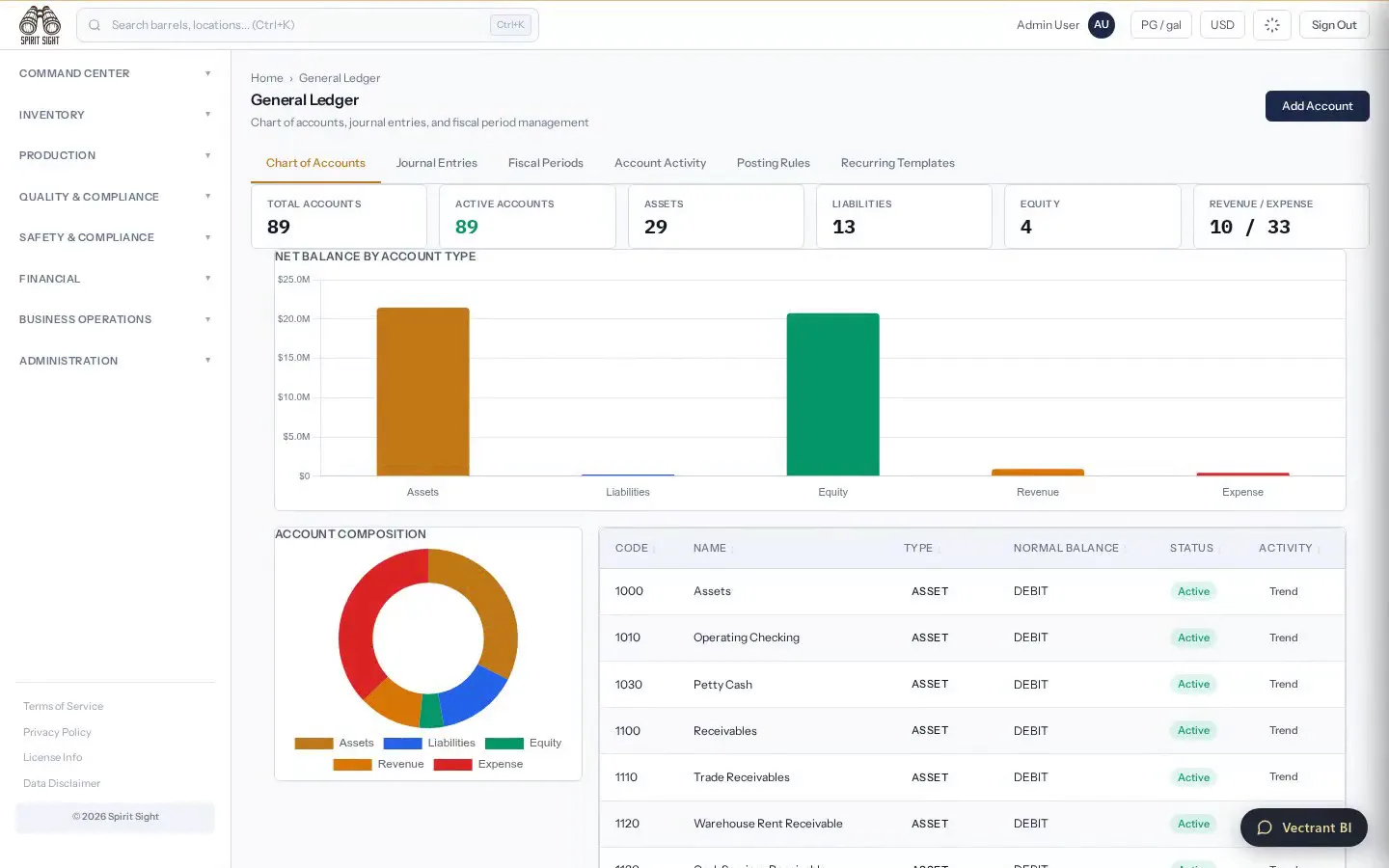This screenshot has width=1389, height=868.
Task: Sort table by Name column
Action: [713, 548]
